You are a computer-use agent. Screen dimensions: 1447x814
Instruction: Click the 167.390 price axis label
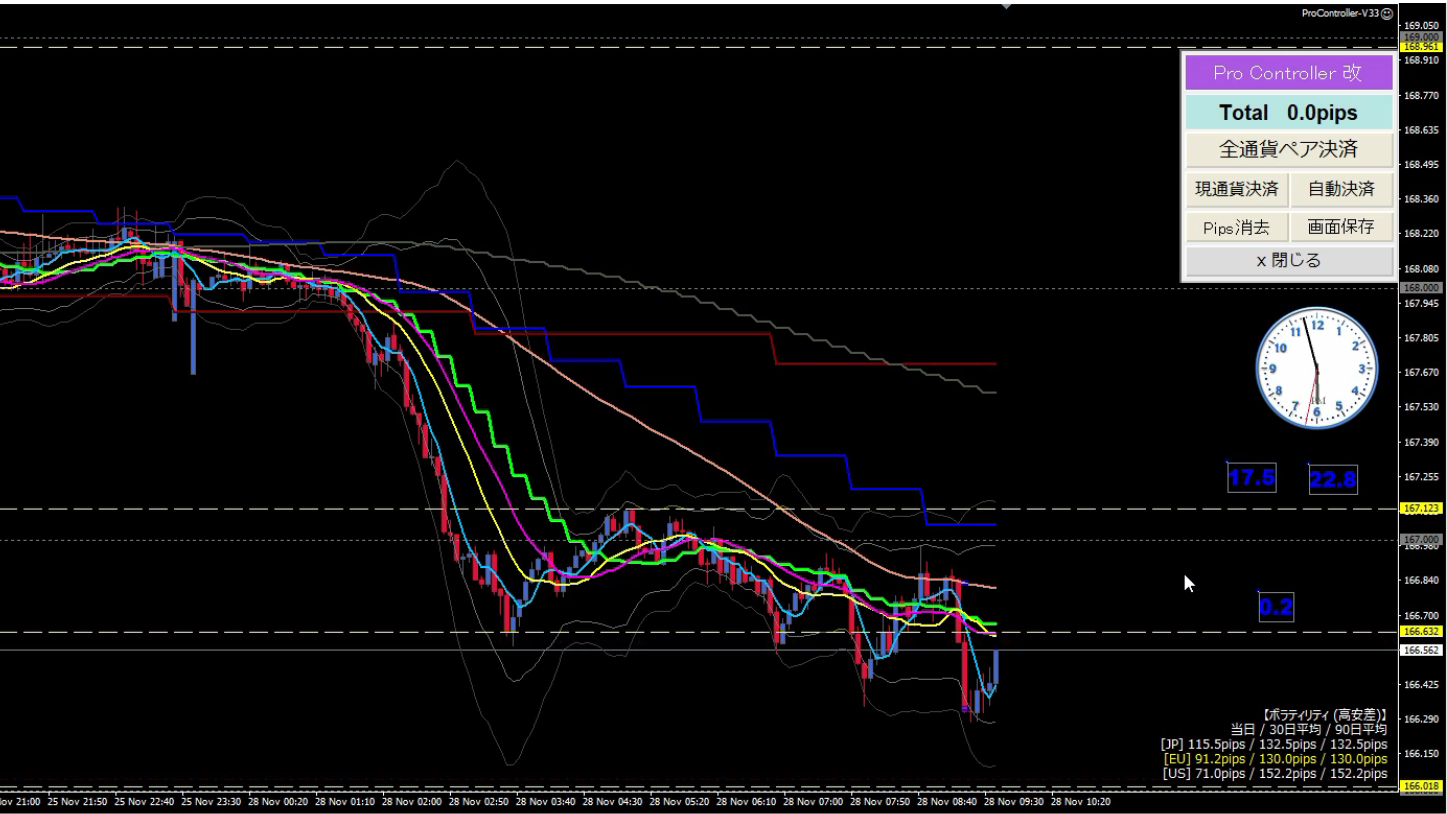point(1421,442)
